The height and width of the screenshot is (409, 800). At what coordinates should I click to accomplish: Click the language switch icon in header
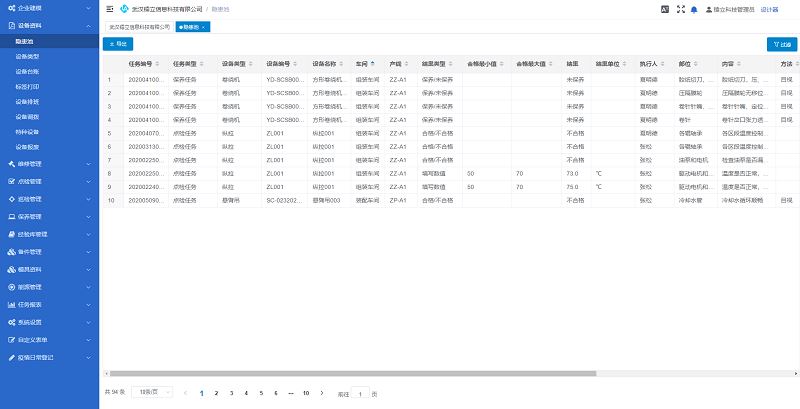coord(665,8)
